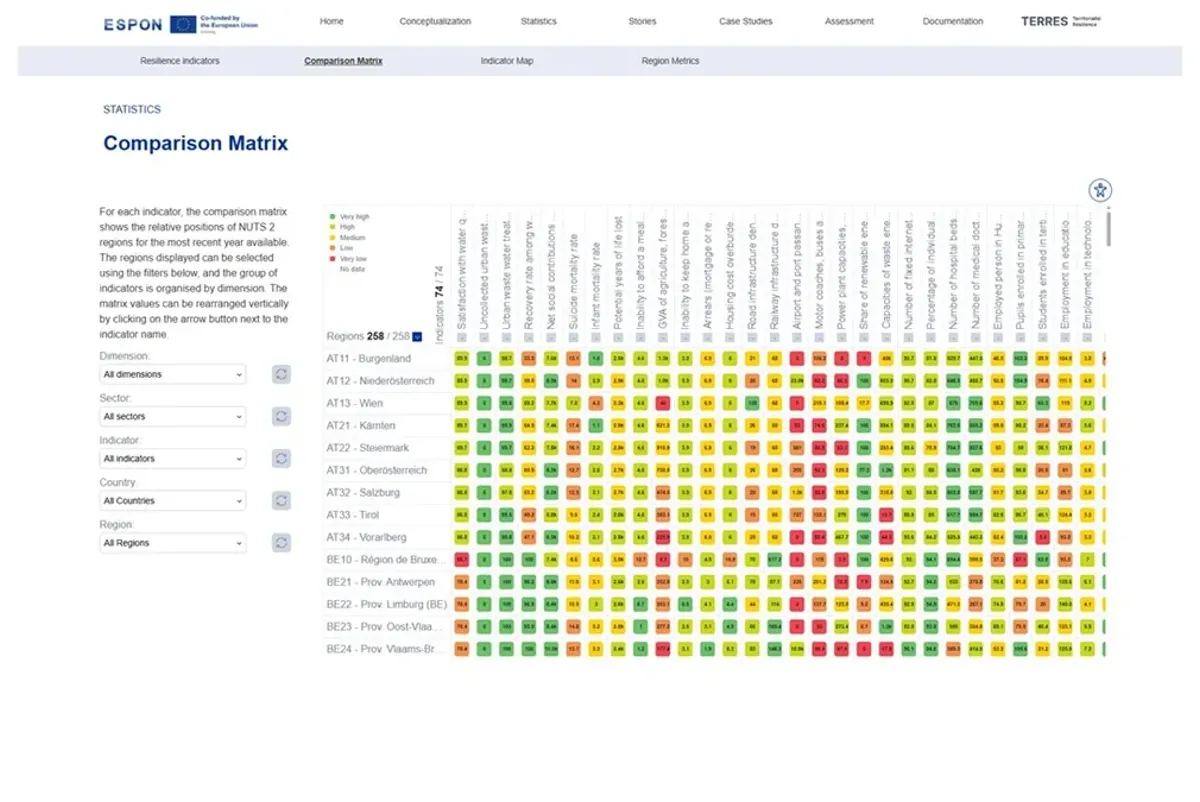Image resolution: width=1200 pixels, height=802 pixels.
Task: Toggle the Medium legend entry
Action: pyautogui.click(x=332, y=237)
